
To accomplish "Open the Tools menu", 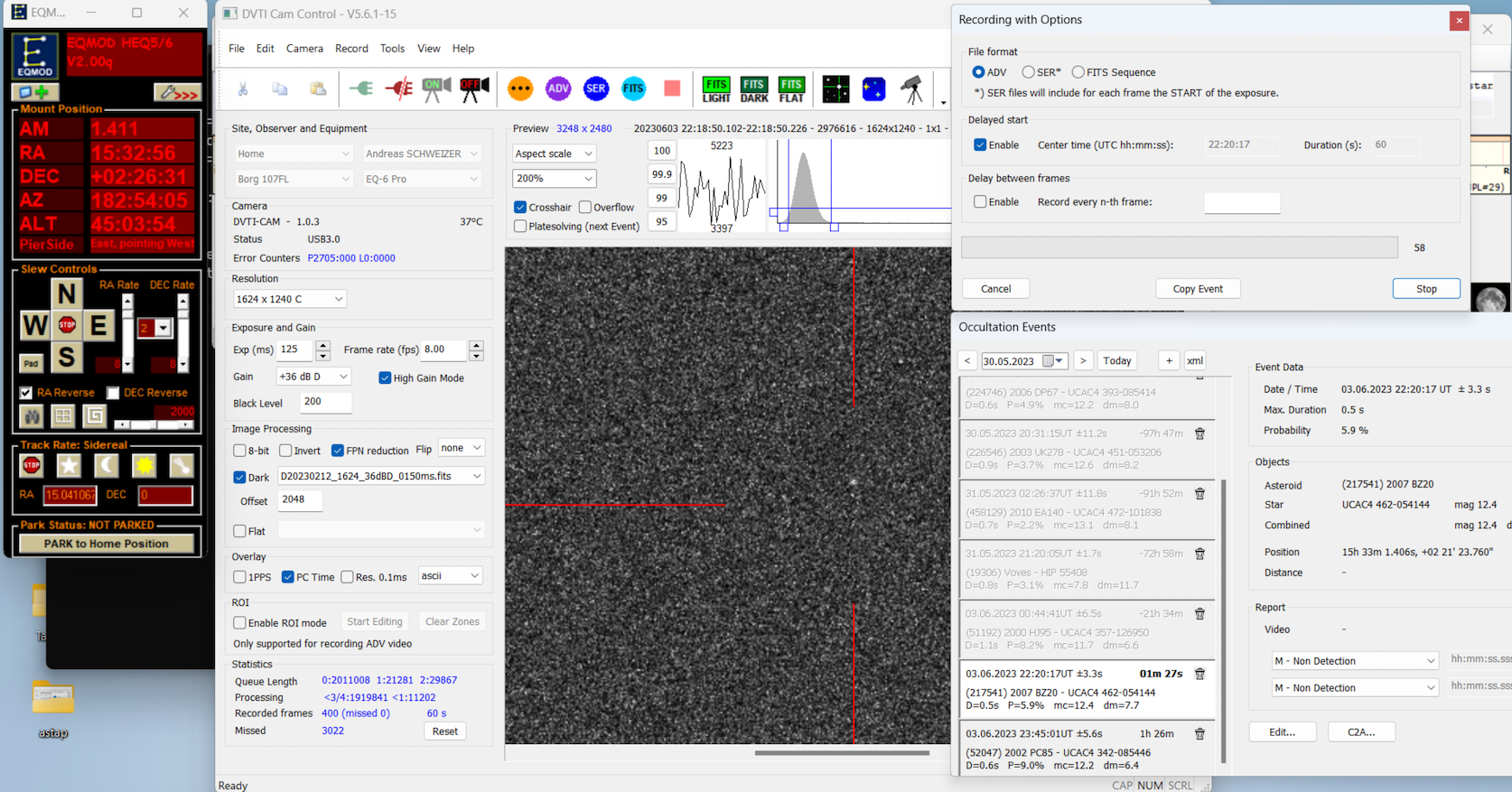I will pyautogui.click(x=392, y=49).
